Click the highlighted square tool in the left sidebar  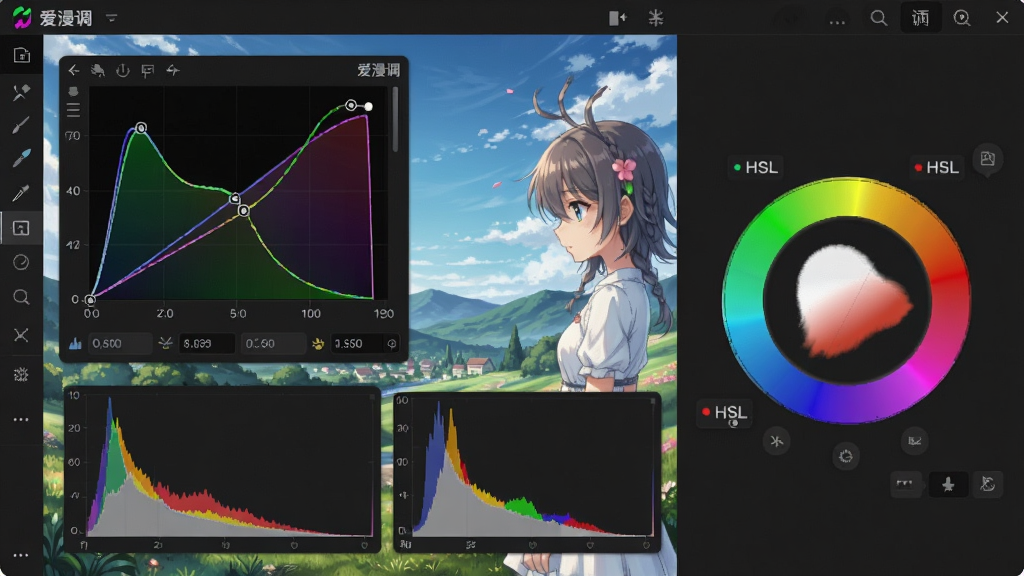[x=21, y=228]
